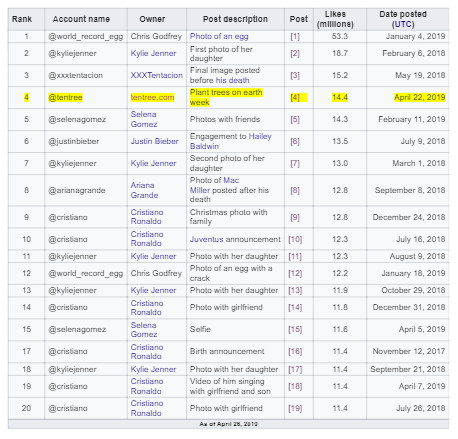
Task: Open Kylie Jenner owner link in row 2
Action: coord(153,53)
